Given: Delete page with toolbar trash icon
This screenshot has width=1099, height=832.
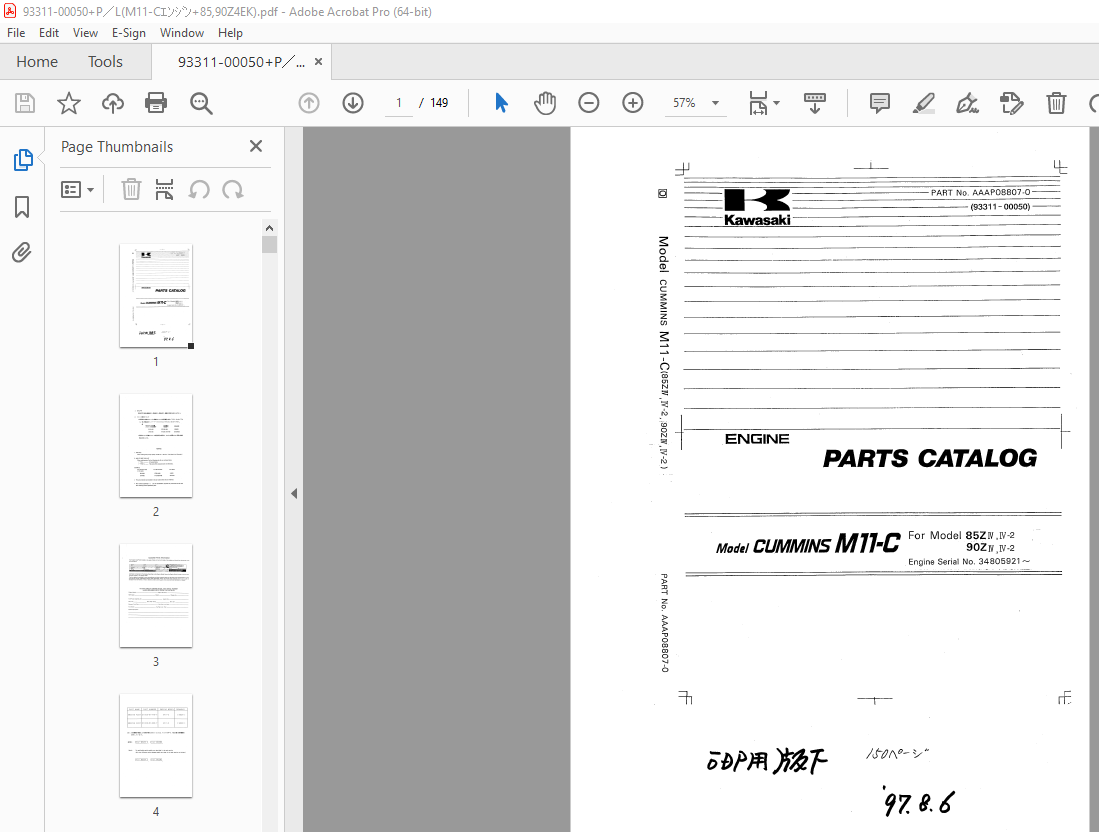Looking at the screenshot, I should tap(1056, 103).
